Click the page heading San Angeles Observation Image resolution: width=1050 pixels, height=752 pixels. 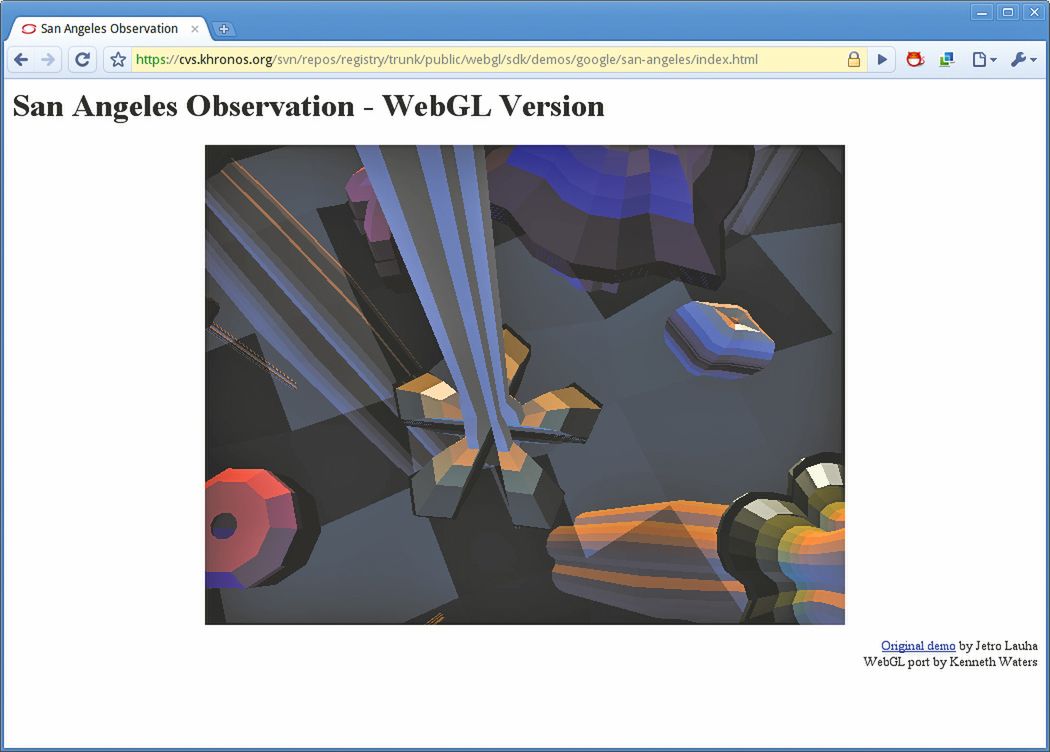tap(308, 106)
